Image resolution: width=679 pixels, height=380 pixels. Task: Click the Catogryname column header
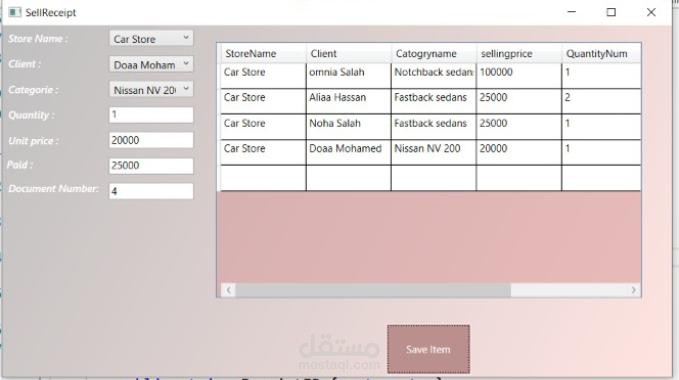[x=434, y=54]
